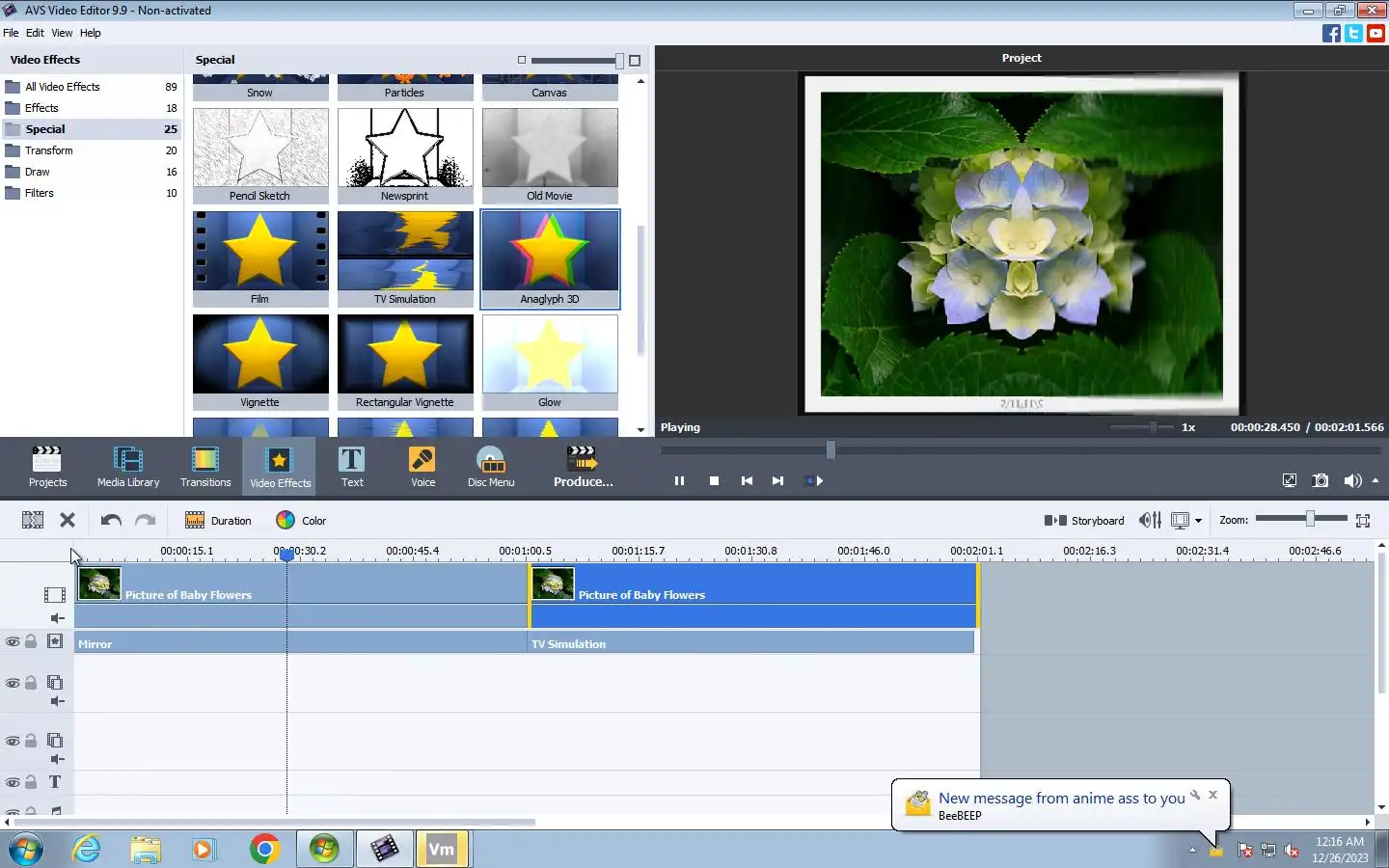
Task: Open the AVS Facebook page icon
Action: (x=1331, y=33)
